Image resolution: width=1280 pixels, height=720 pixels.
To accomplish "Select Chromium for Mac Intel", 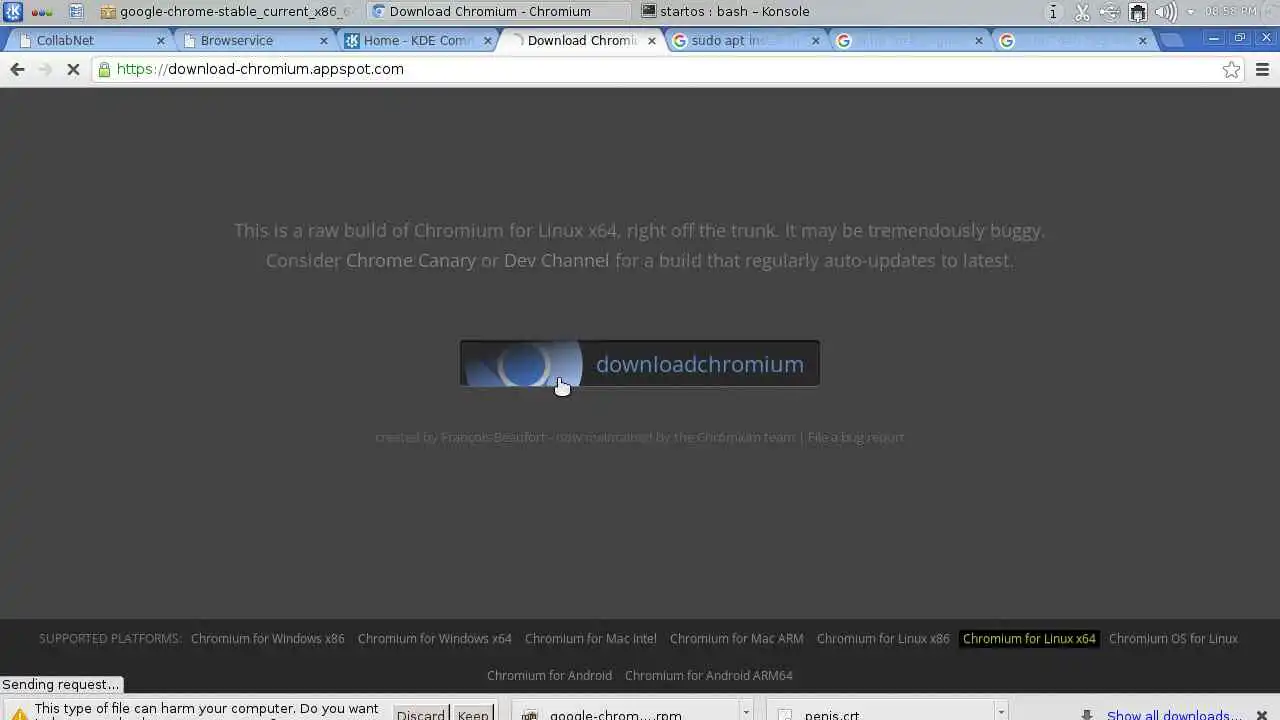I will (x=591, y=638).
